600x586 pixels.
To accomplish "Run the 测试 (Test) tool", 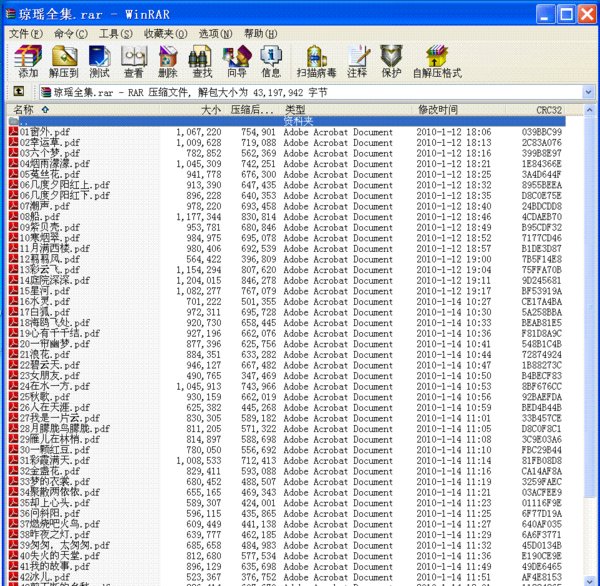I will (x=99, y=61).
